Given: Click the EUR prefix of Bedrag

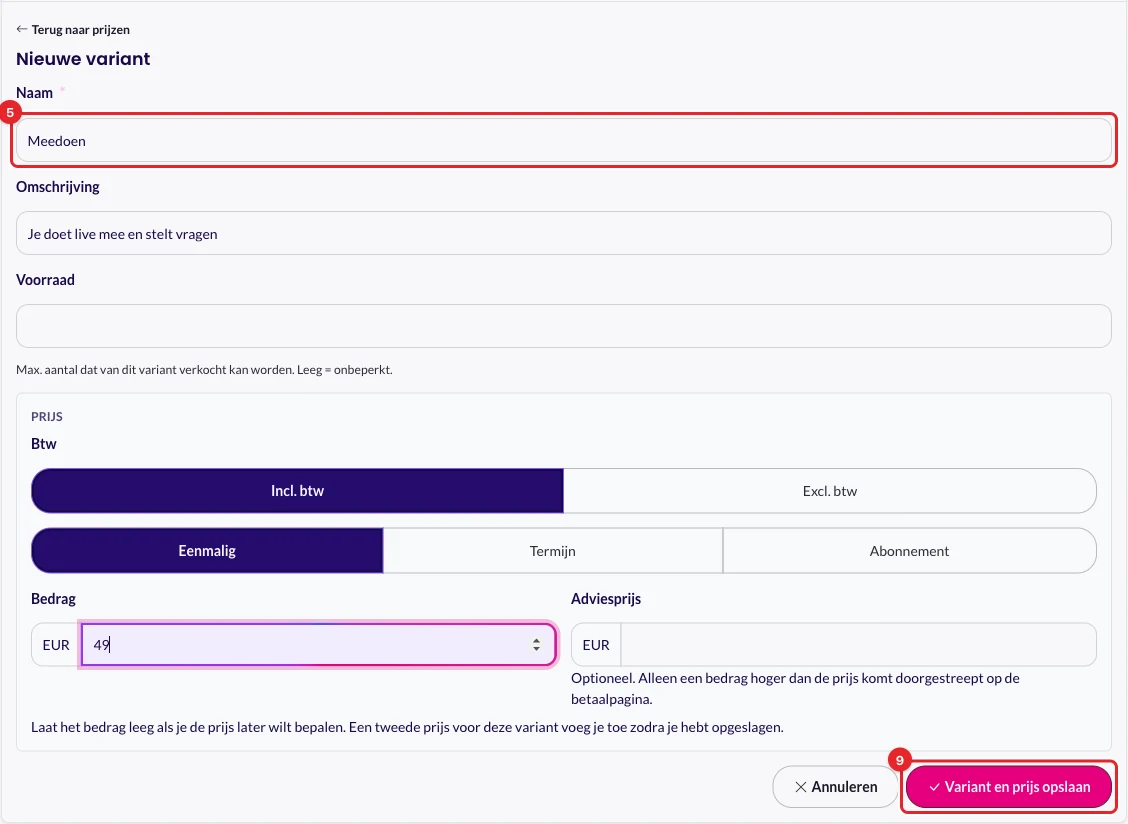Looking at the screenshot, I should [x=56, y=645].
